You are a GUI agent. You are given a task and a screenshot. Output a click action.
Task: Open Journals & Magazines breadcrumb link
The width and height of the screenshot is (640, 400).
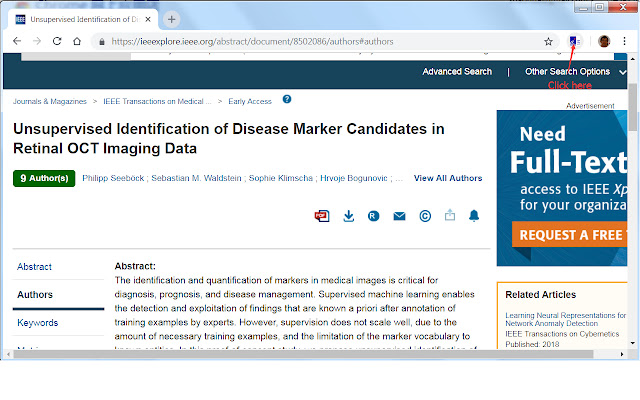click(49, 101)
